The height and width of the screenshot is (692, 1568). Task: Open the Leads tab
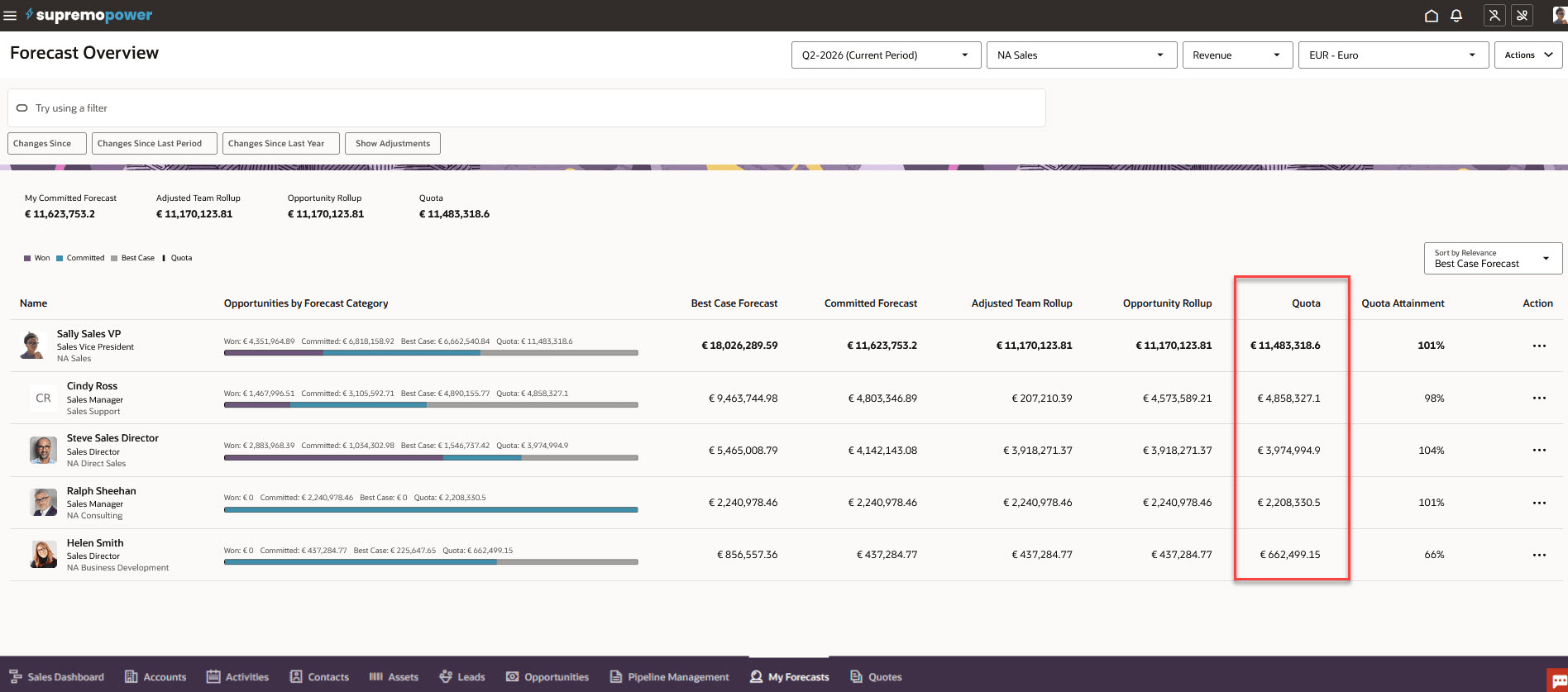(462, 677)
